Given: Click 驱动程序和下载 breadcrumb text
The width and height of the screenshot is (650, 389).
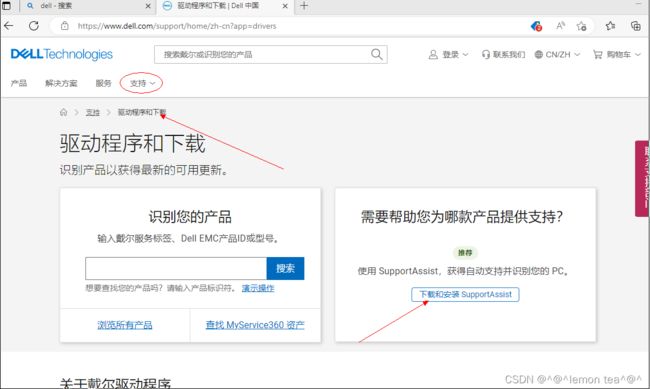Looking at the screenshot, I should pos(142,112).
